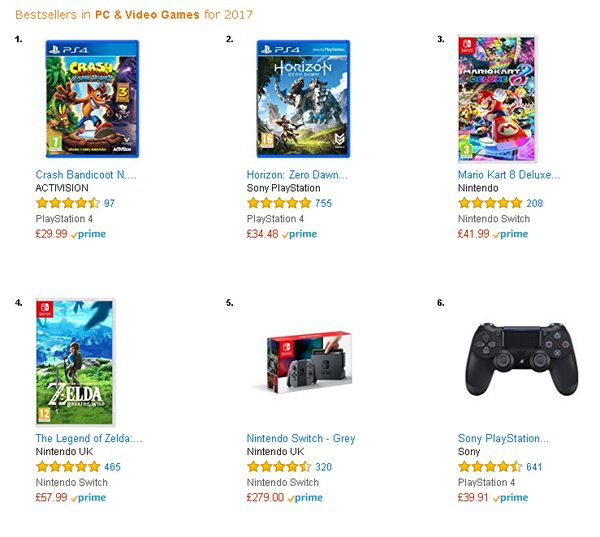
Task: Click the Prime badge next to £279.00
Action: [305, 498]
